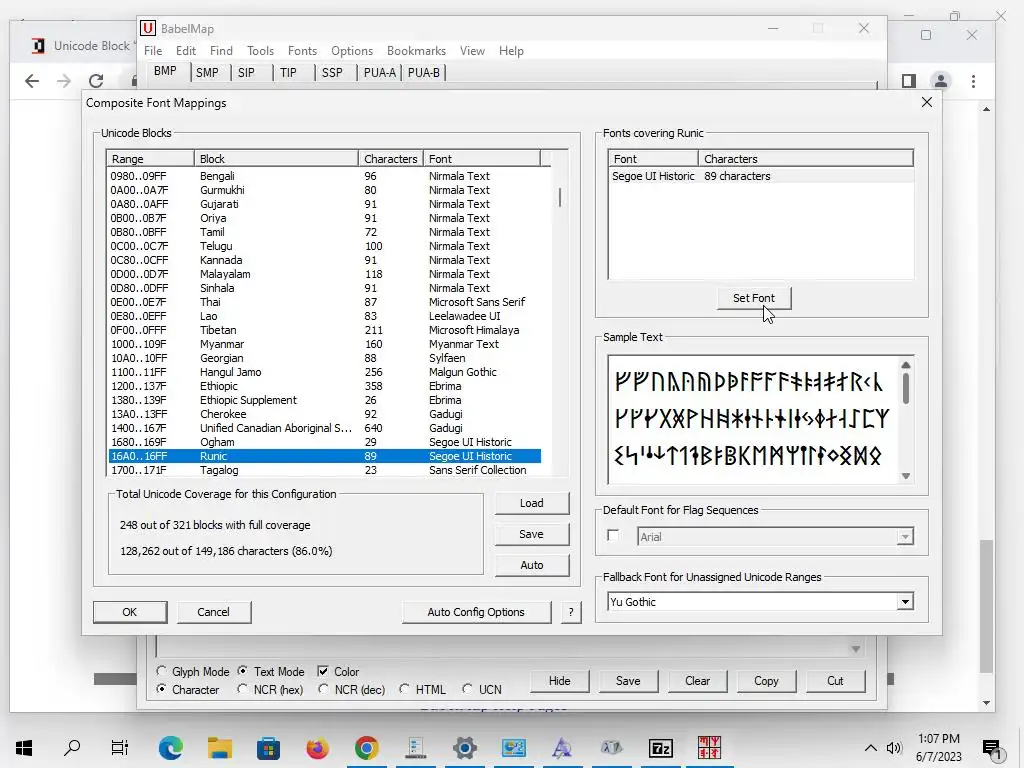Click Sample Text scroll down arrow
Screen dimensions: 1024x768
(x=906, y=475)
